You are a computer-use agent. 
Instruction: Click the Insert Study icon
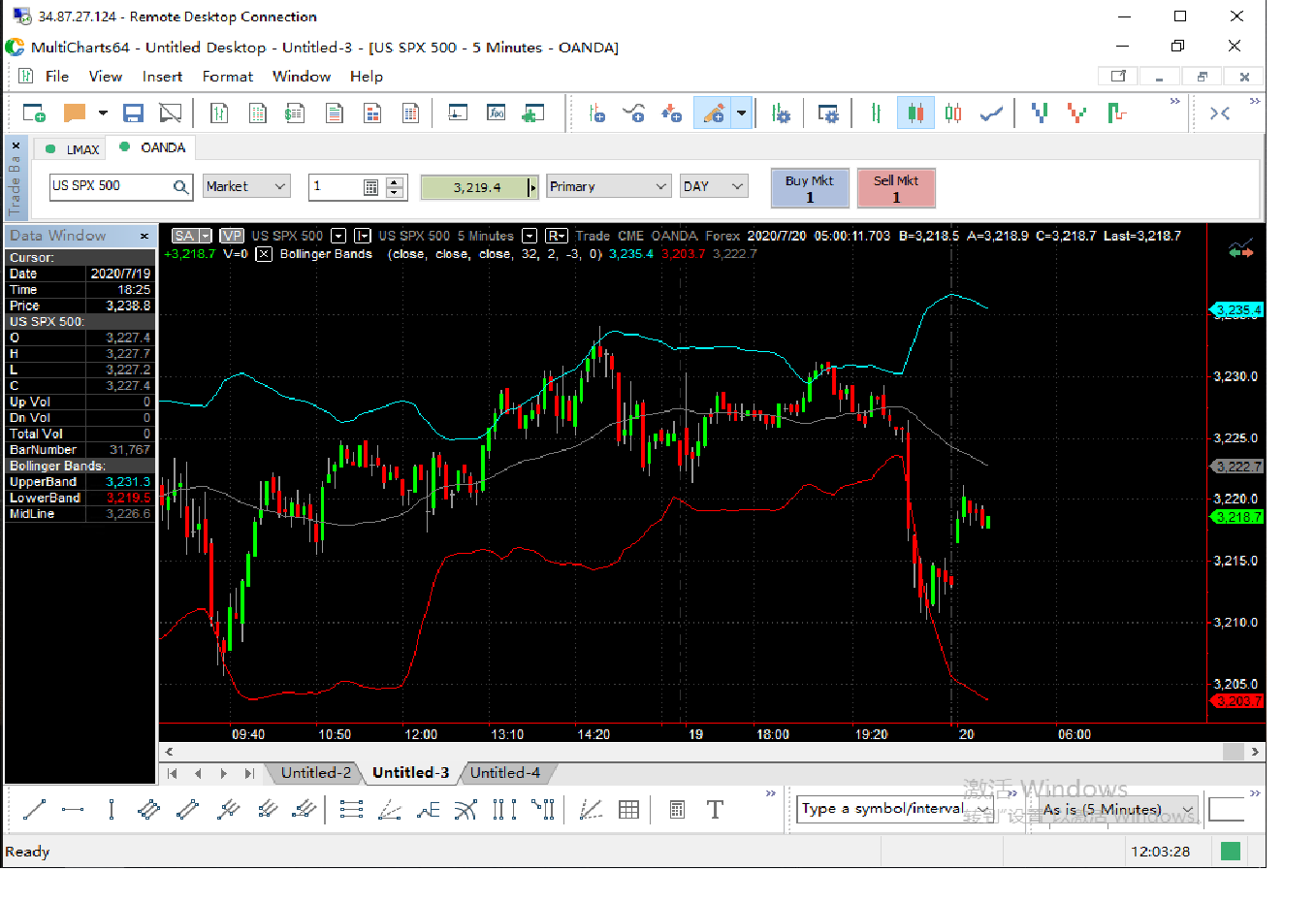coord(634,113)
